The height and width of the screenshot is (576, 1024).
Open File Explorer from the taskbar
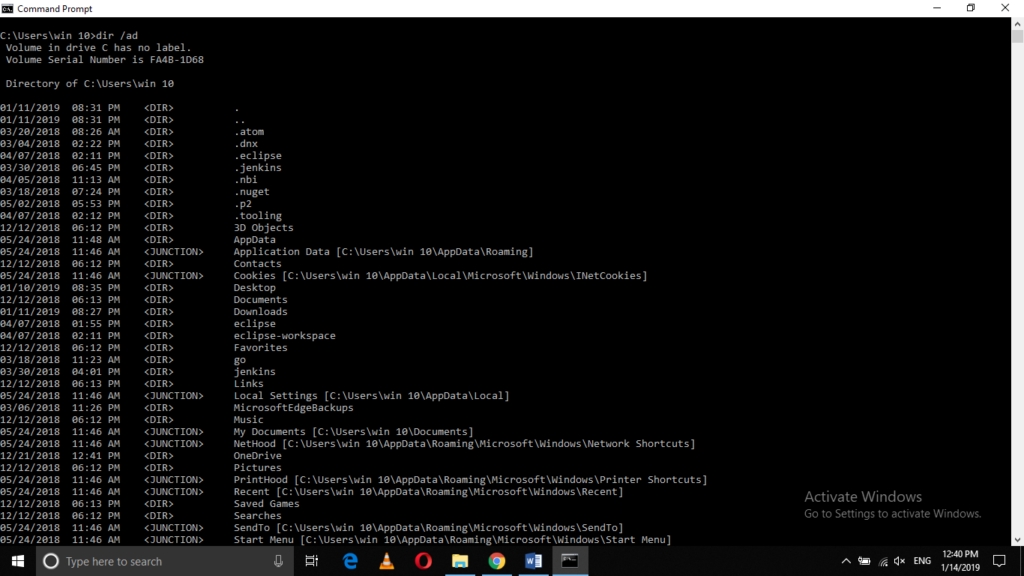460,561
